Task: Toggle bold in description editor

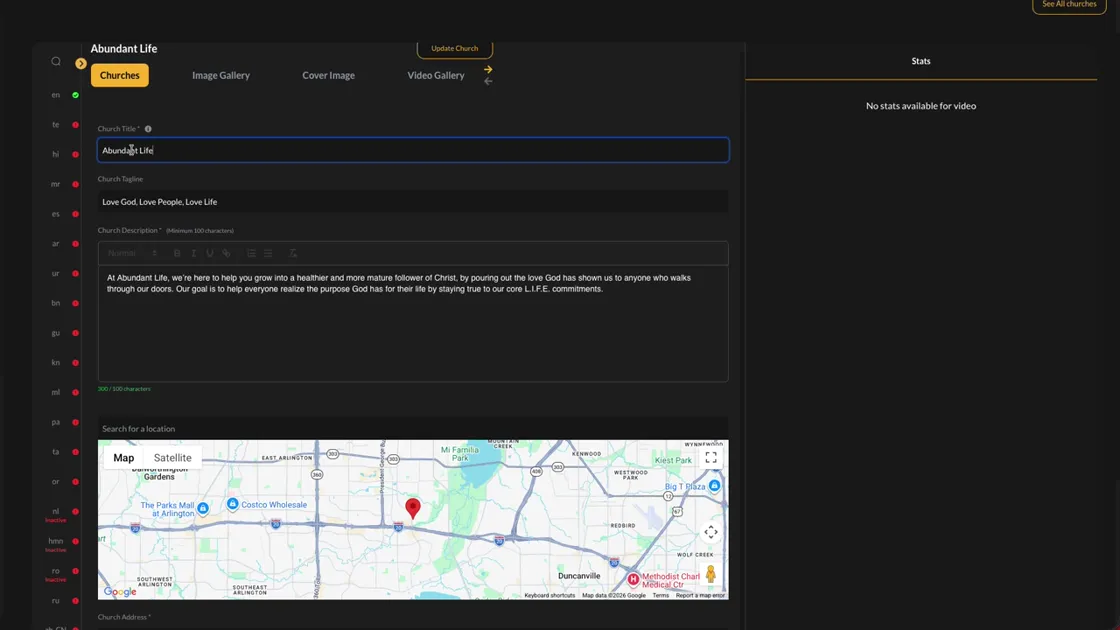Action: pyautogui.click(x=177, y=253)
